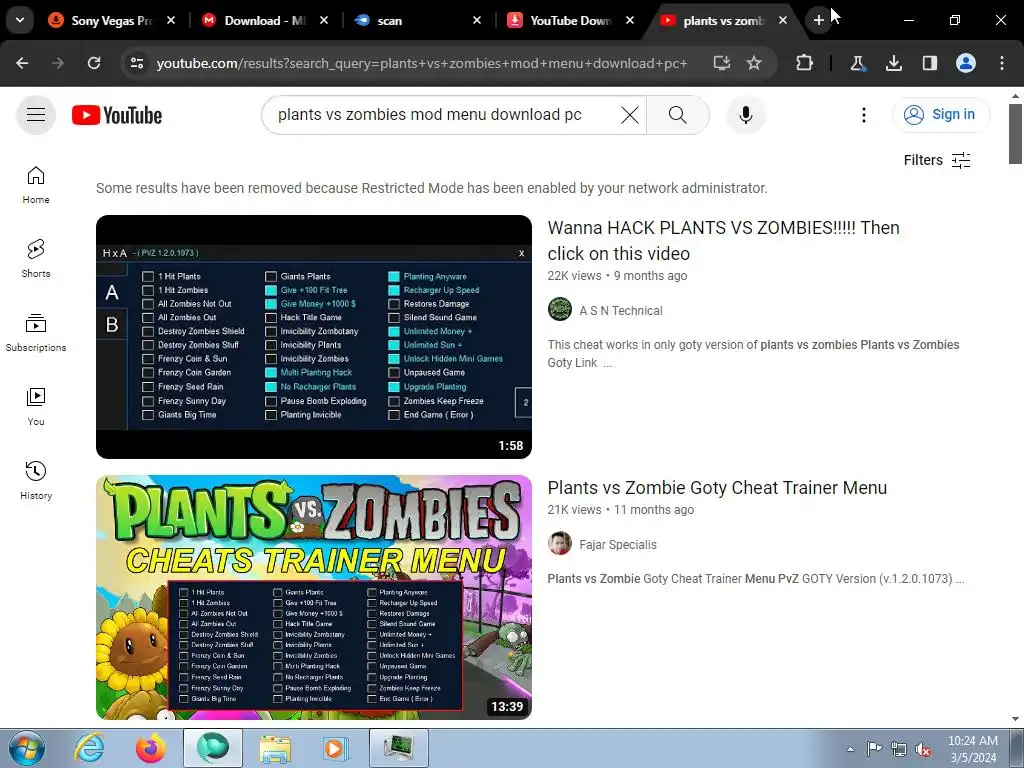
Task: Launch Internet Explorer from taskbar
Action: [89, 748]
